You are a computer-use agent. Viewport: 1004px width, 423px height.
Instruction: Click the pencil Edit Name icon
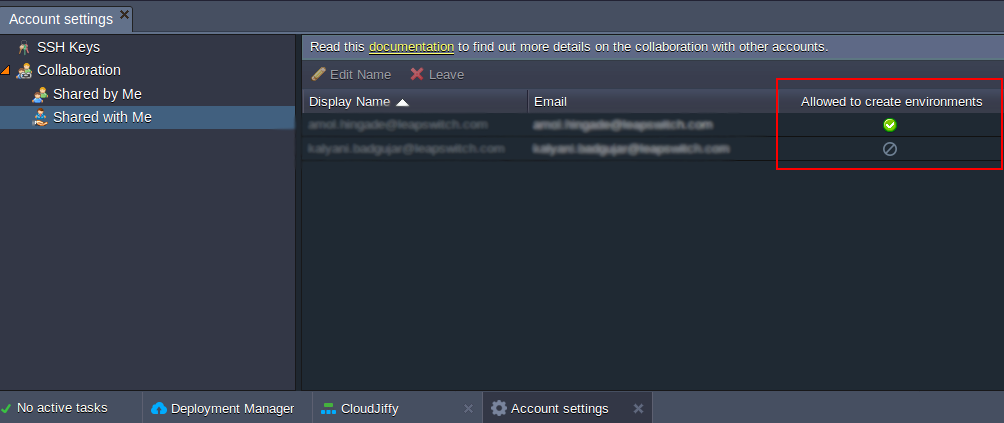coord(318,75)
